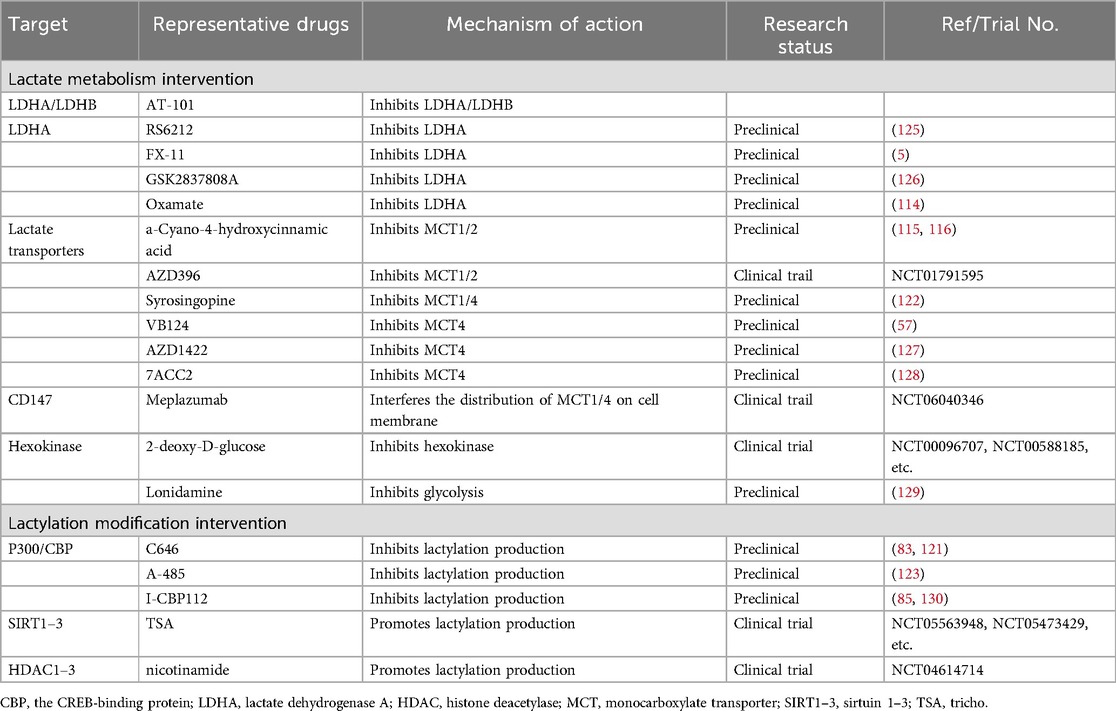
Task: Select the Ref/Trial No. column header
Action: coord(999,31)
